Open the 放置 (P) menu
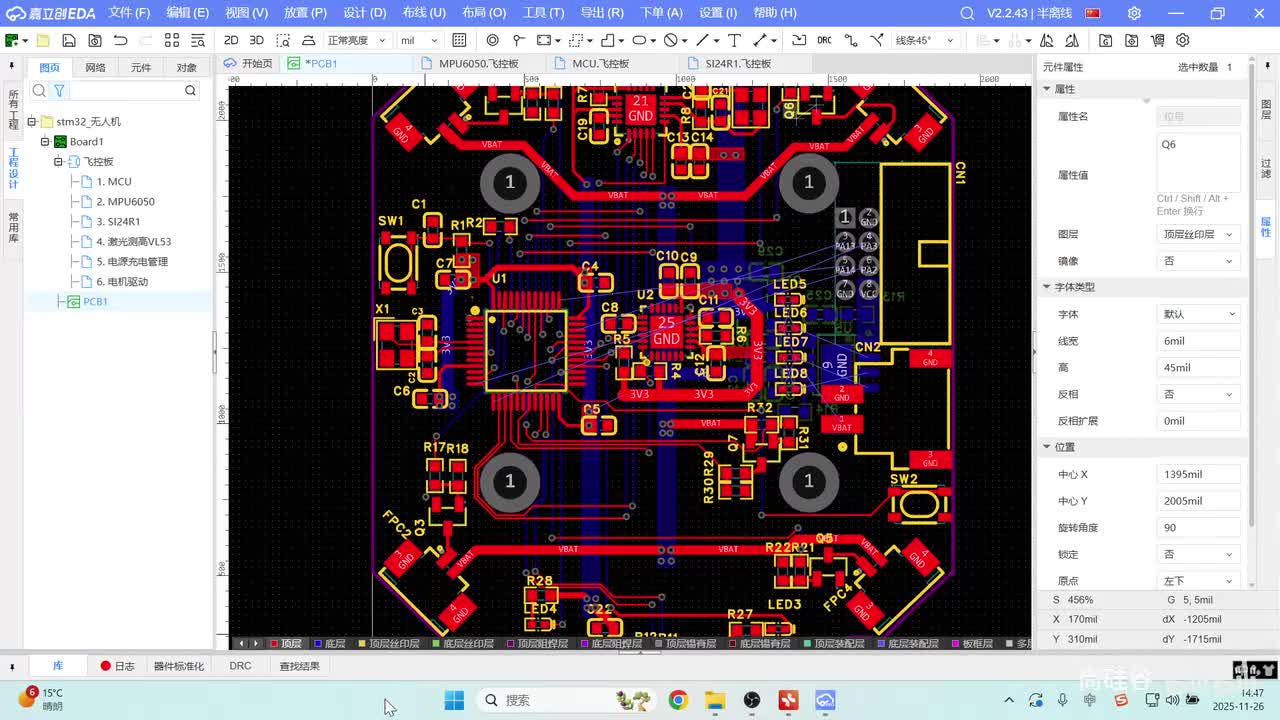This screenshot has width=1280, height=720. 305,13
